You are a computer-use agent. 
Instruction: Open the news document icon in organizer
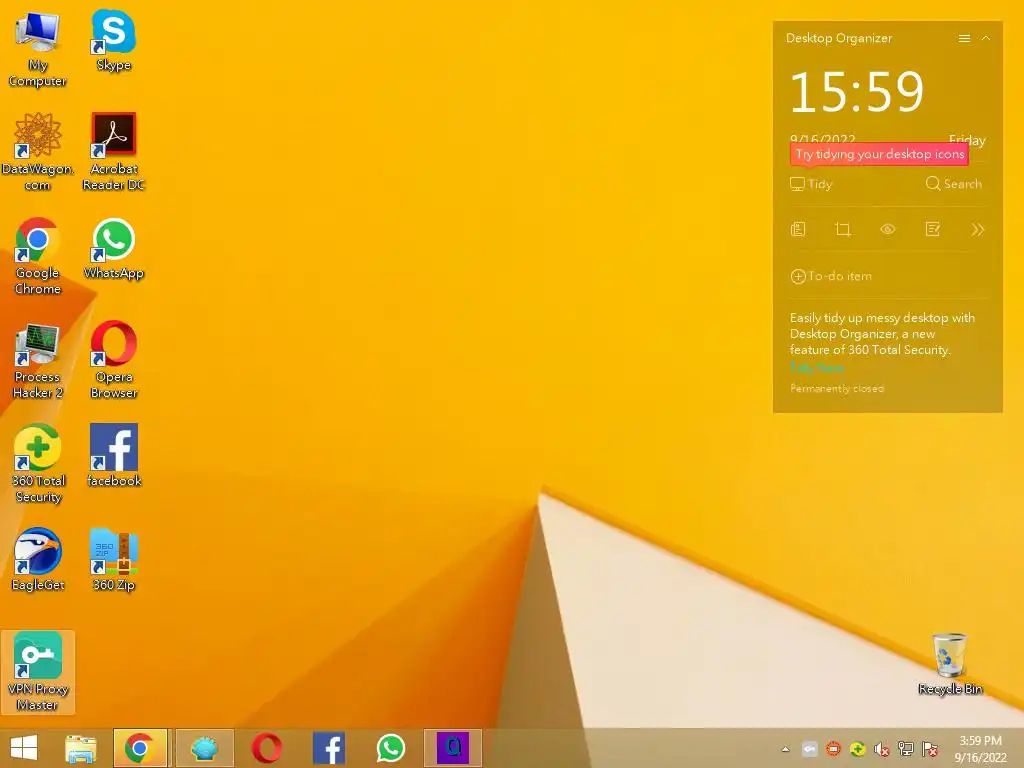[798, 229]
